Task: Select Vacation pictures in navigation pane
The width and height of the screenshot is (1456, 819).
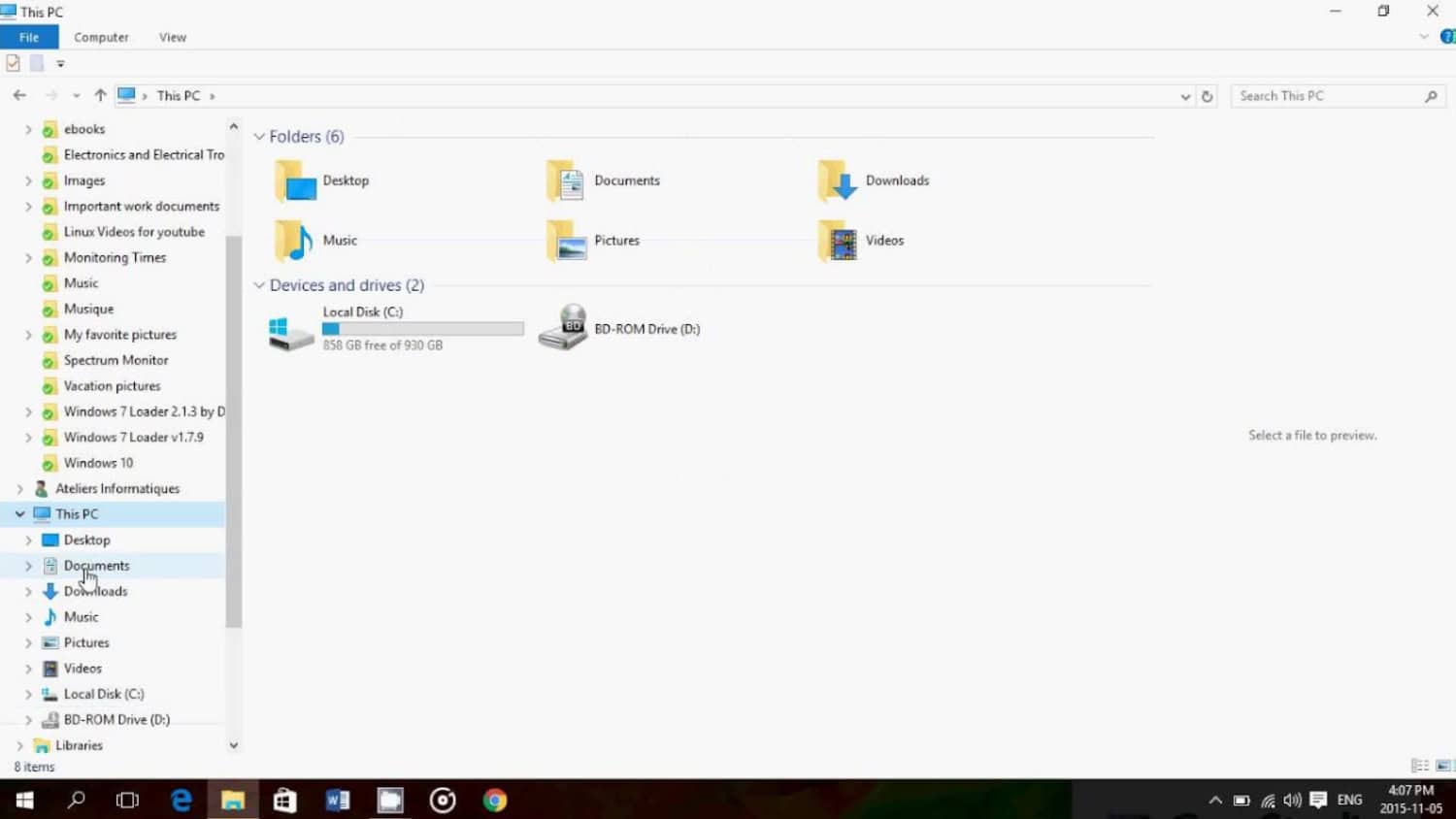Action: [x=112, y=386]
